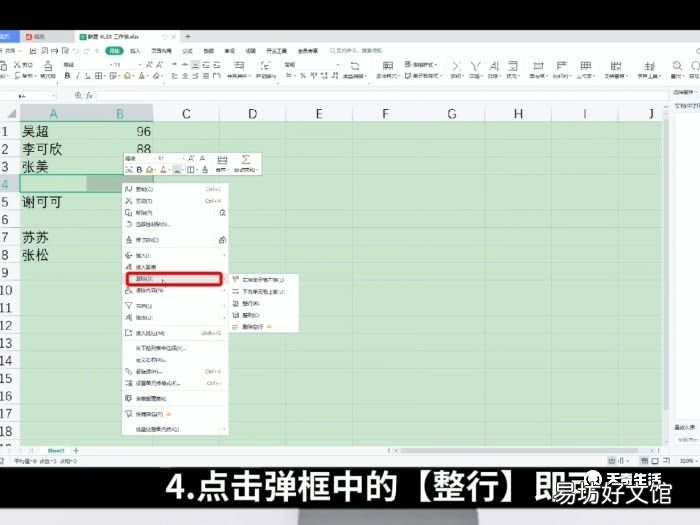This screenshot has height=525, width=700.
Task: Select the cell containing 吴超
Action: (x=54, y=131)
